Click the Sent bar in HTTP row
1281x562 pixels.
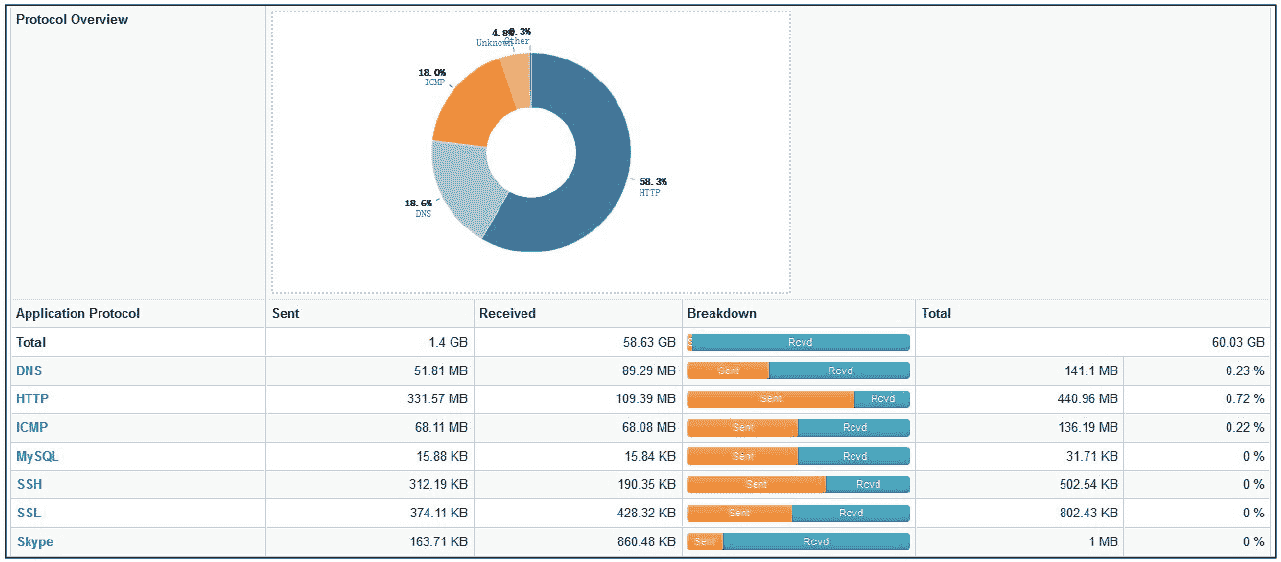click(x=770, y=399)
